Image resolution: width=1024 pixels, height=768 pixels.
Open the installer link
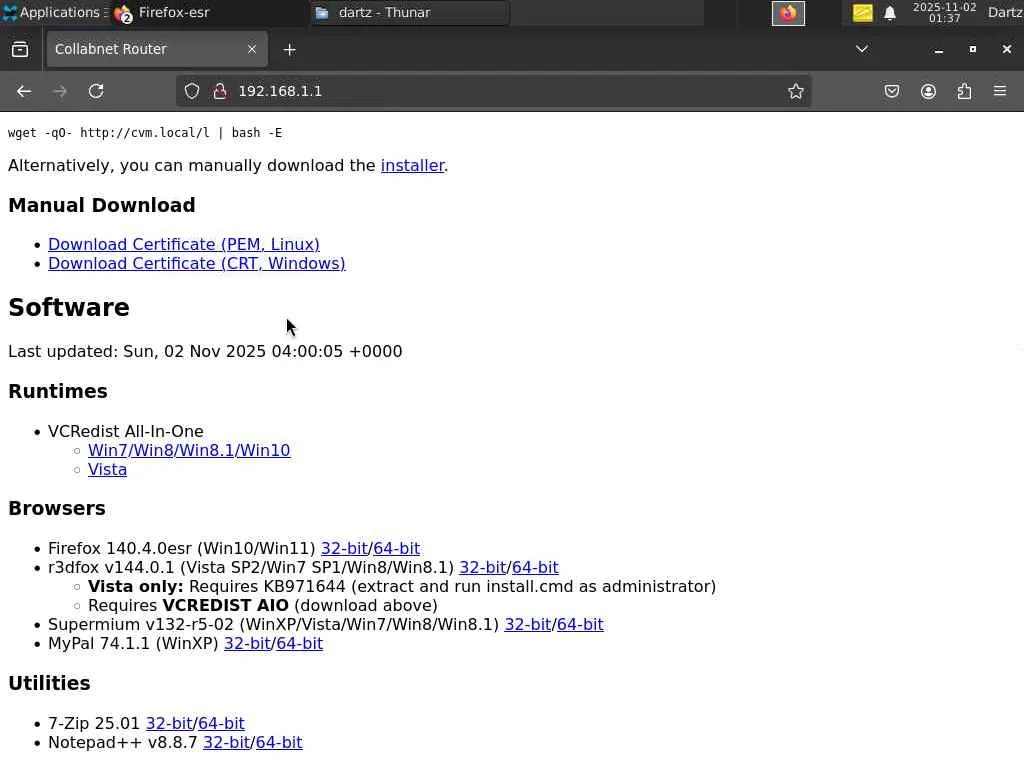coord(412,166)
